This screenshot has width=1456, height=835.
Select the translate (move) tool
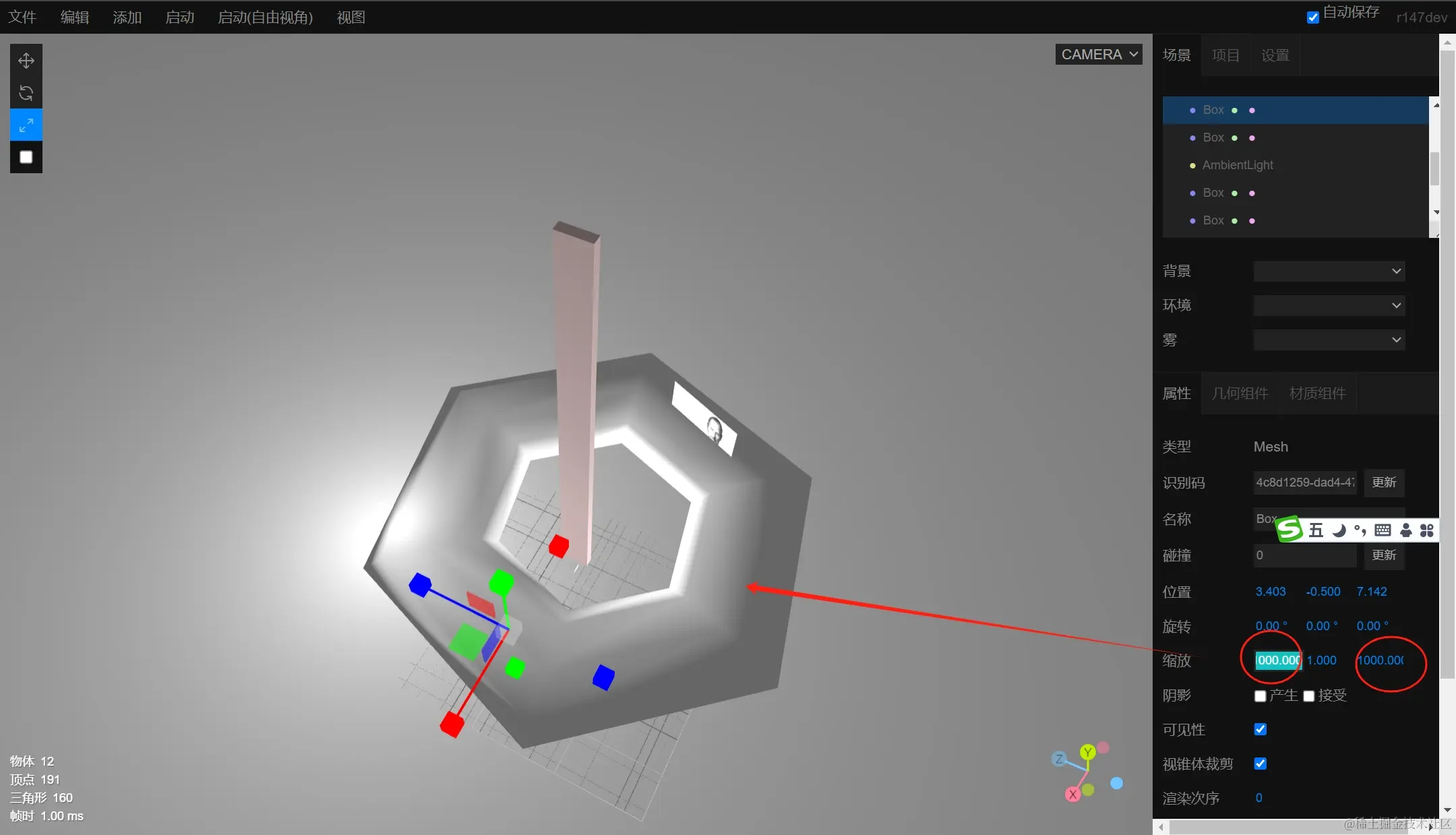pos(26,61)
